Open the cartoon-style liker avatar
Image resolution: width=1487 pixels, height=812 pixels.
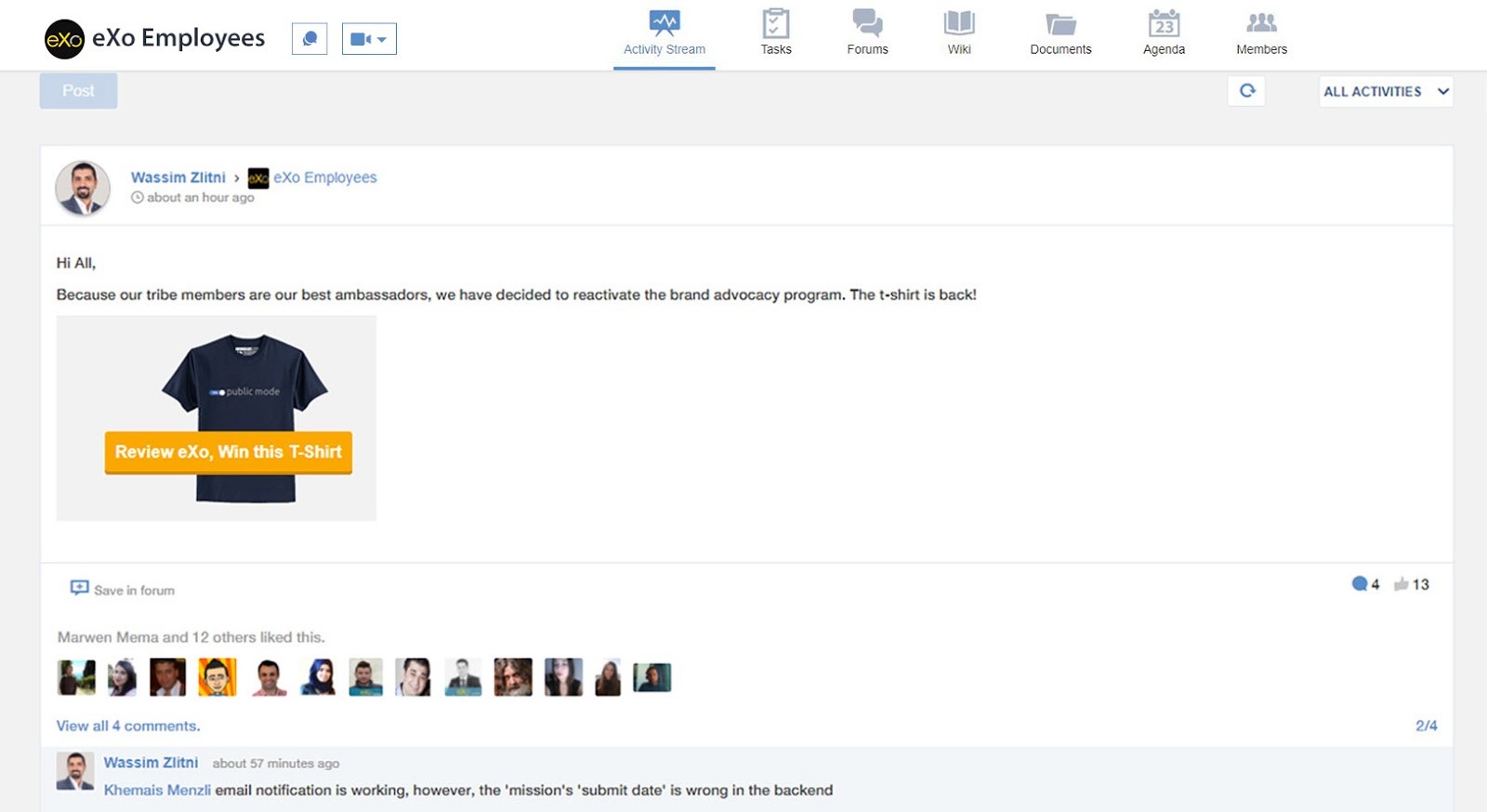pos(217,677)
